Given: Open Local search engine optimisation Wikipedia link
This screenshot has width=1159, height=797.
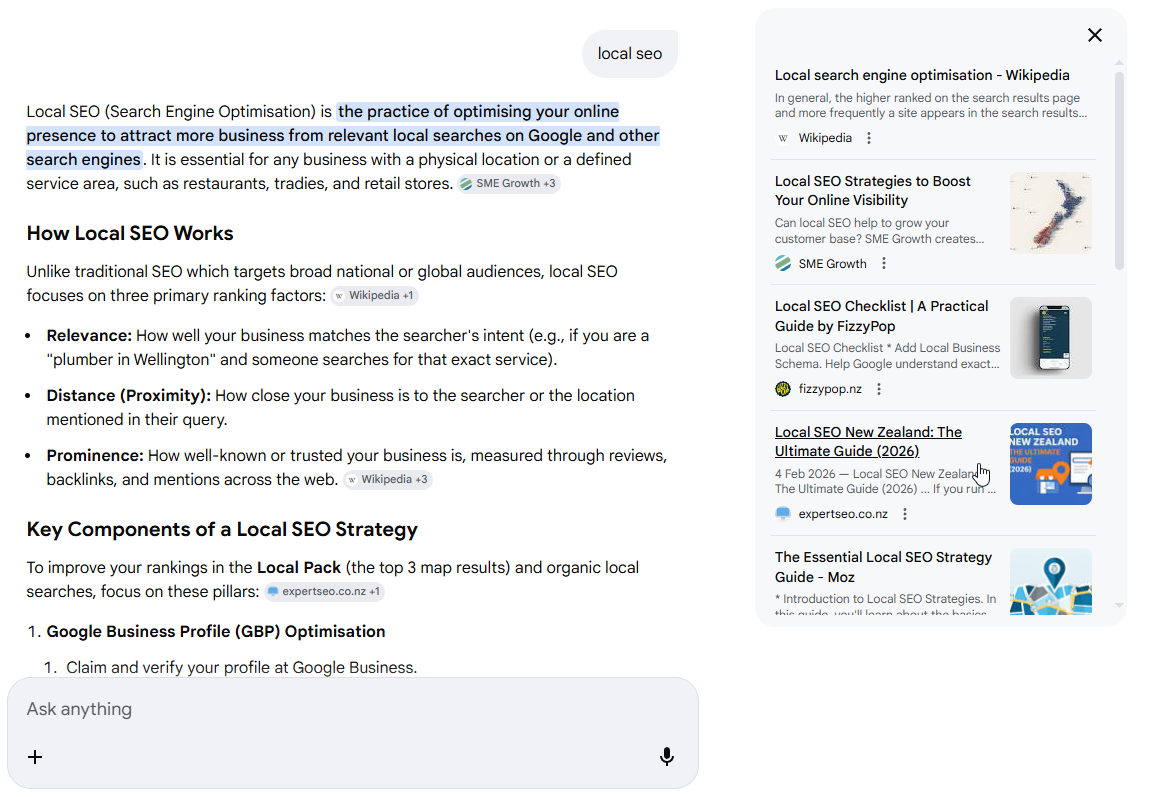Looking at the screenshot, I should coord(922,75).
